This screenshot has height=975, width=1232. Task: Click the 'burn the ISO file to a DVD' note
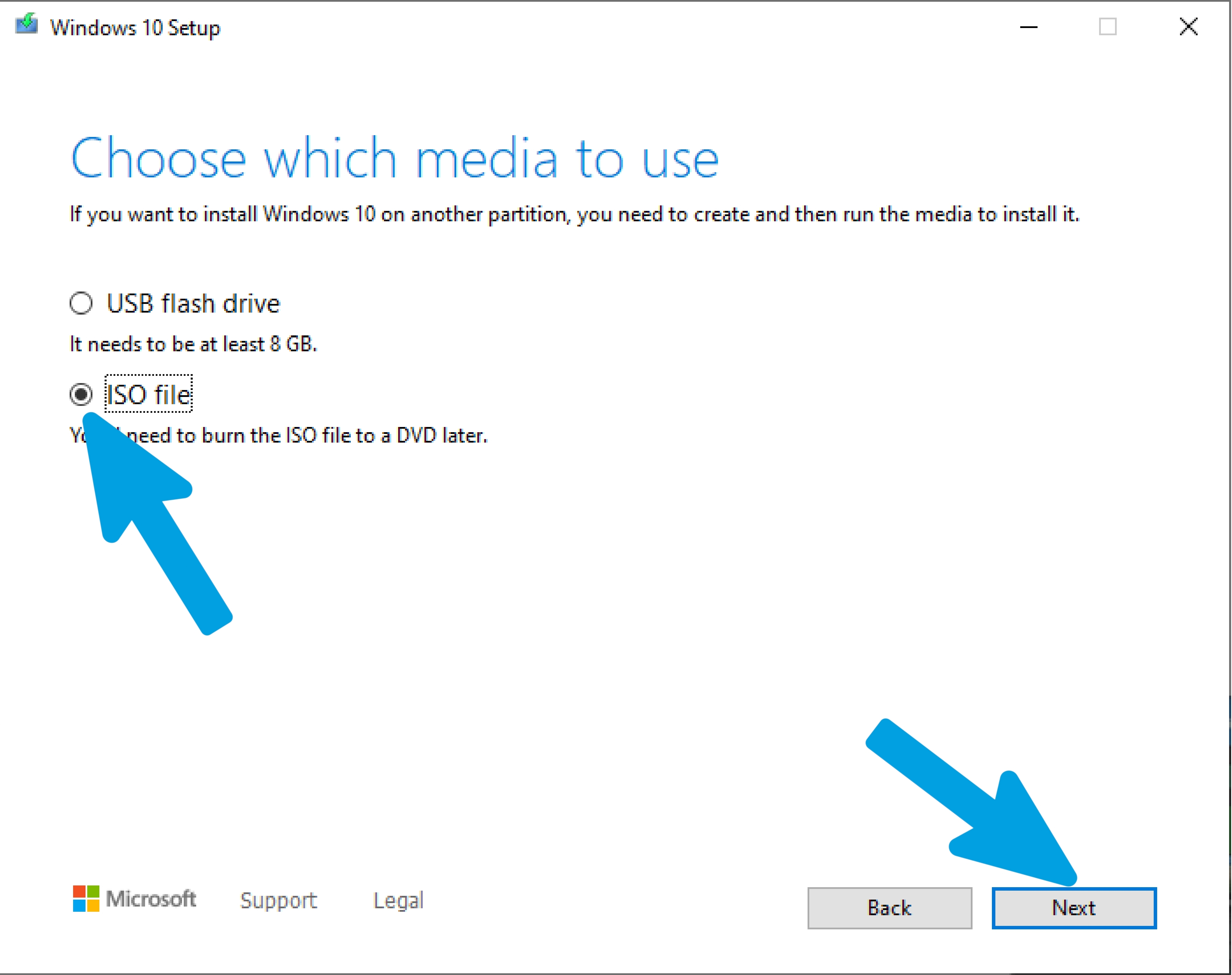click(x=279, y=436)
